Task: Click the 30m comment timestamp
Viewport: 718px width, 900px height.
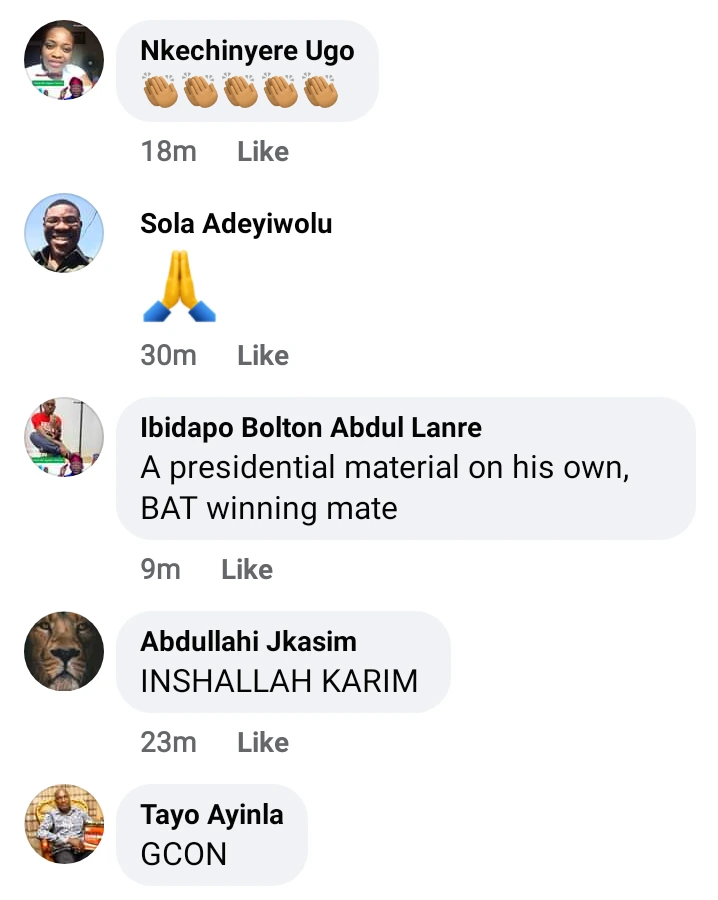Action: coord(169,355)
